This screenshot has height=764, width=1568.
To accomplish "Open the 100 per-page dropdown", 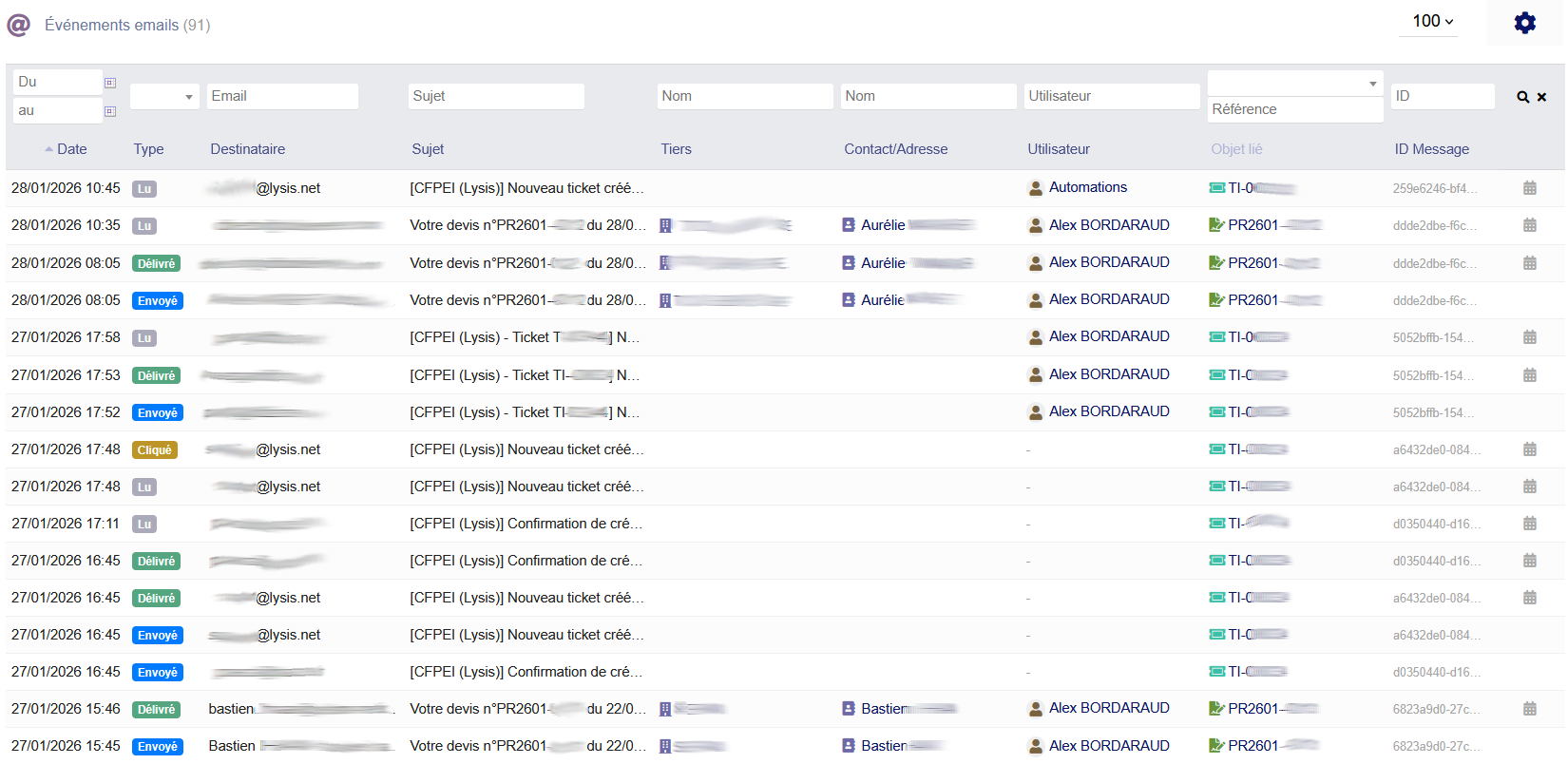I will pos(1432,21).
